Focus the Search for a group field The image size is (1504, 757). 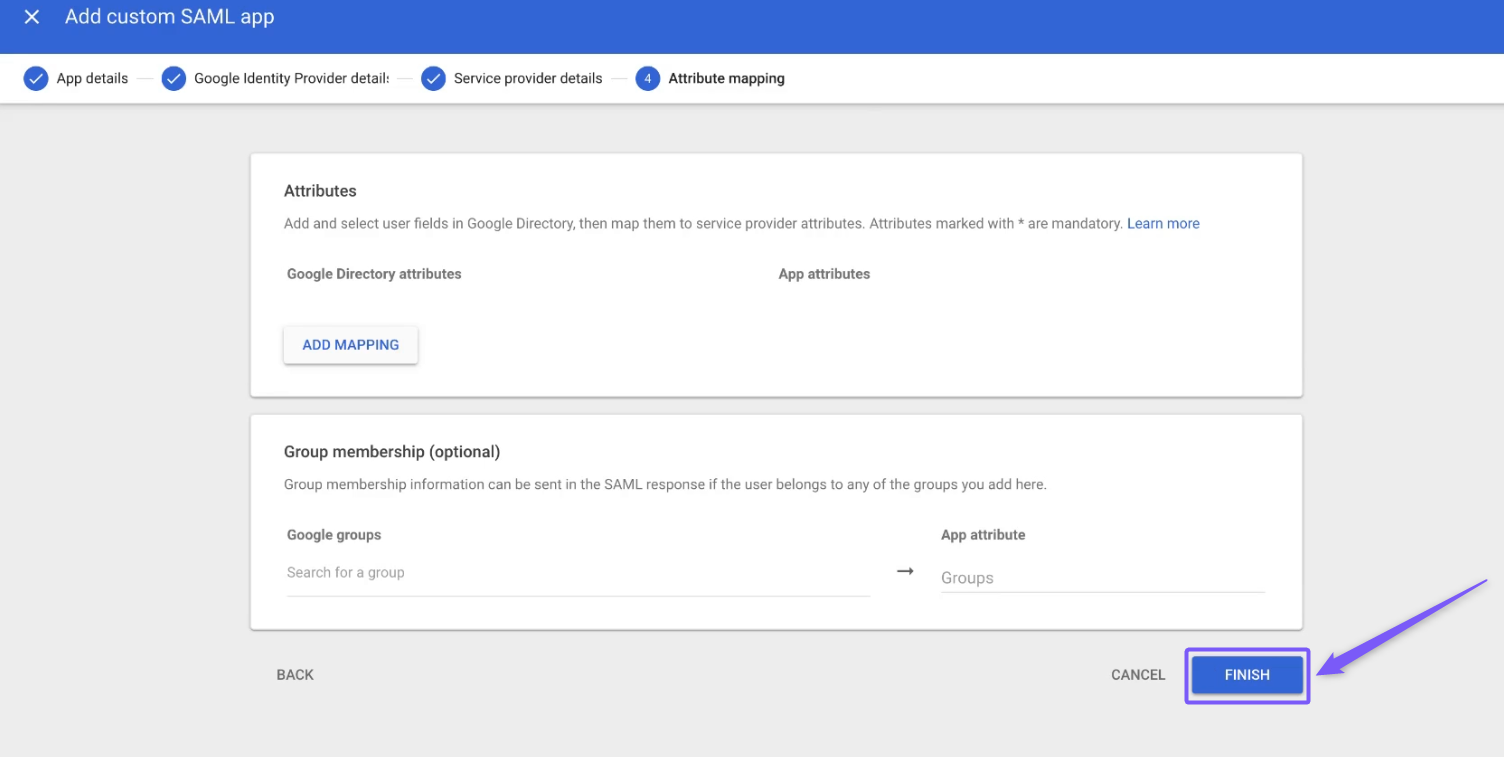click(577, 573)
